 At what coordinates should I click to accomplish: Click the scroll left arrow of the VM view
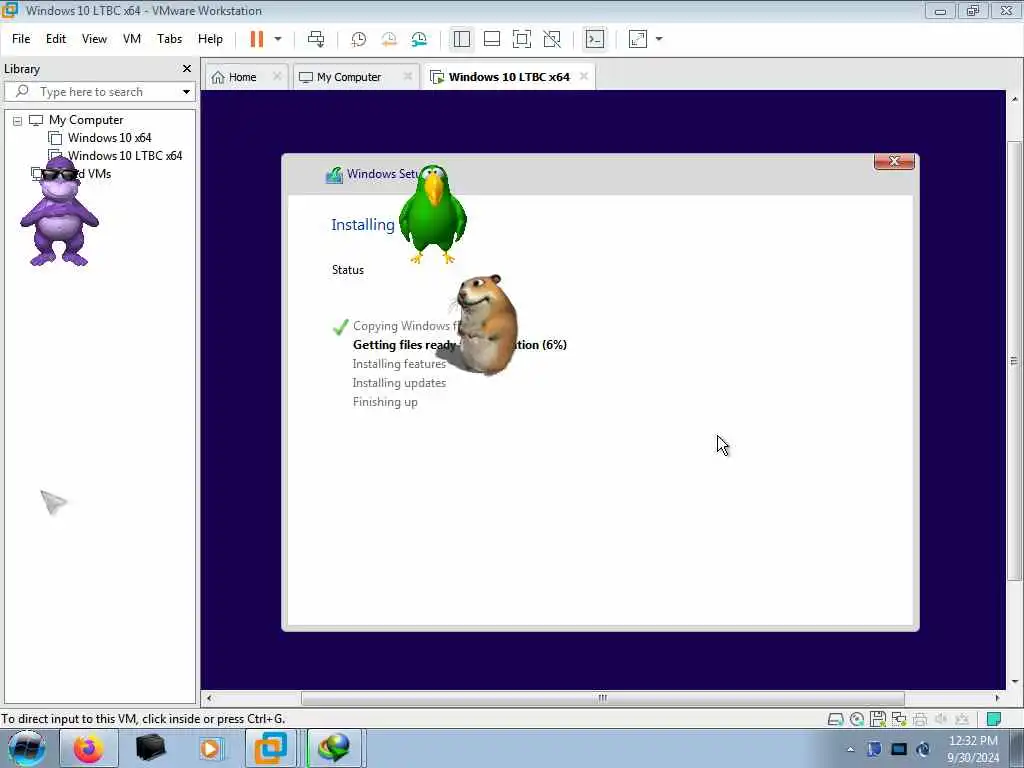209,698
